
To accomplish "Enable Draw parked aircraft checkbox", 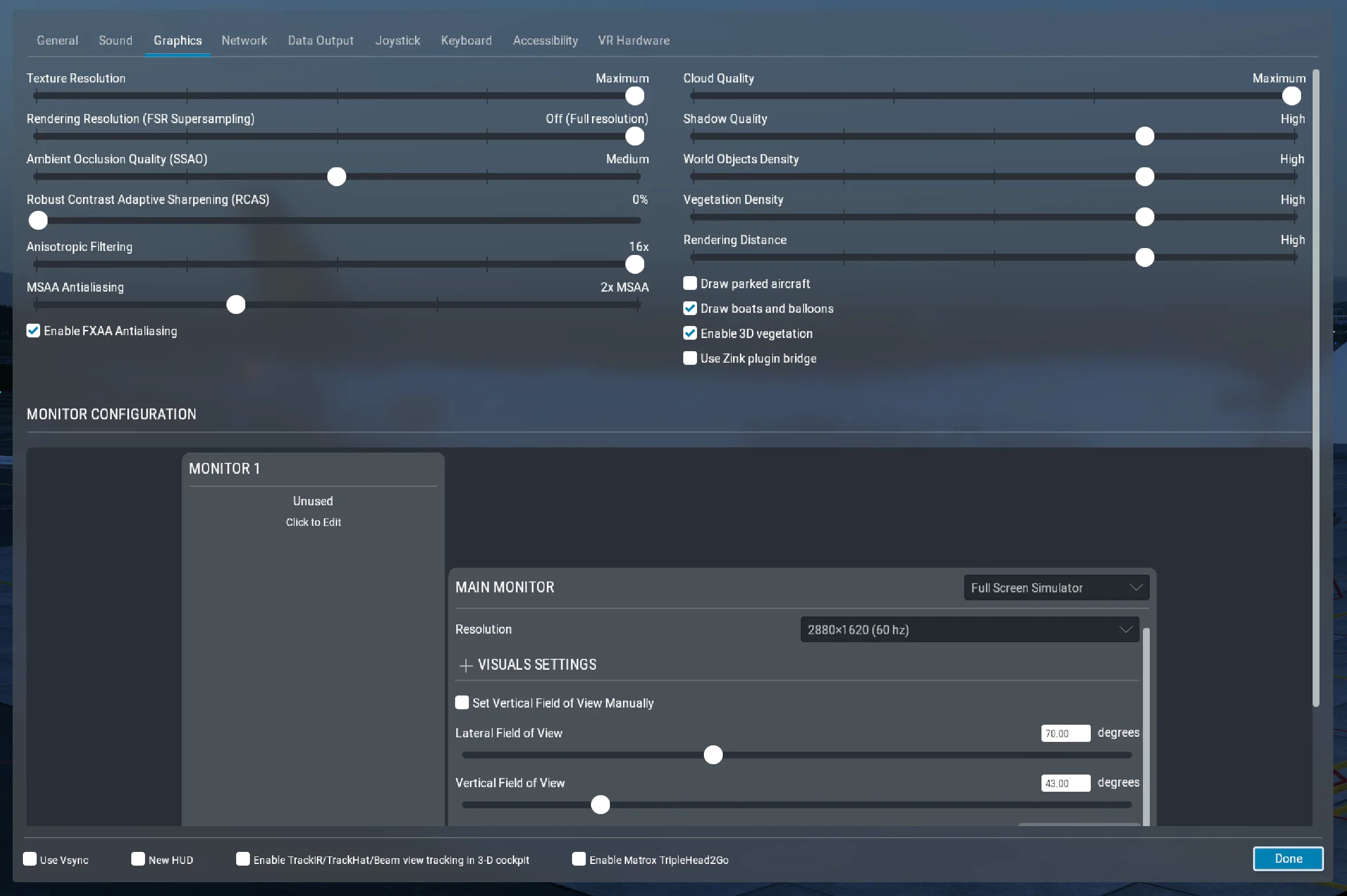I will 690,284.
